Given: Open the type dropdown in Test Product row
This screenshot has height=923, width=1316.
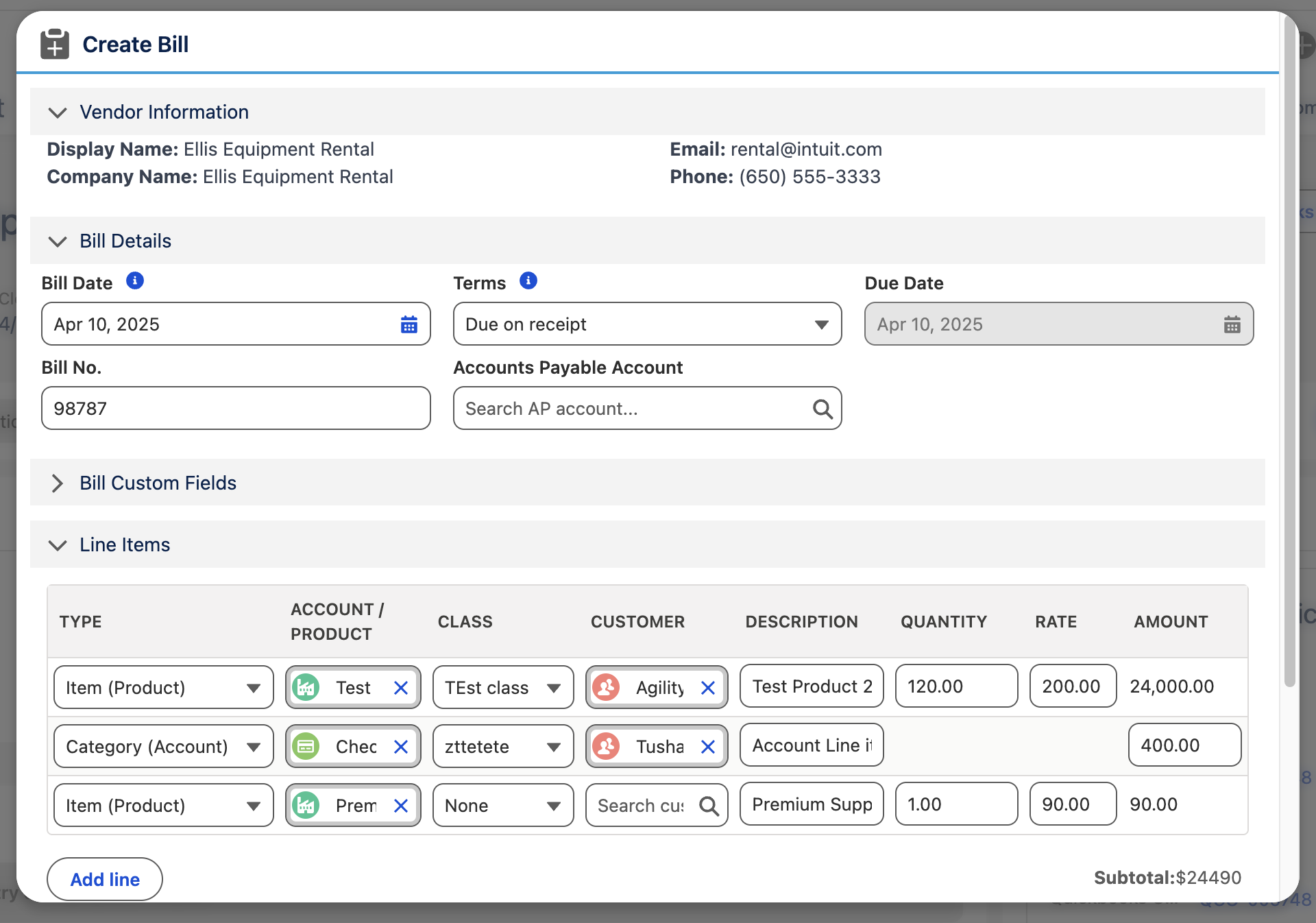Looking at the screenshot, I should tap(164, 688).
